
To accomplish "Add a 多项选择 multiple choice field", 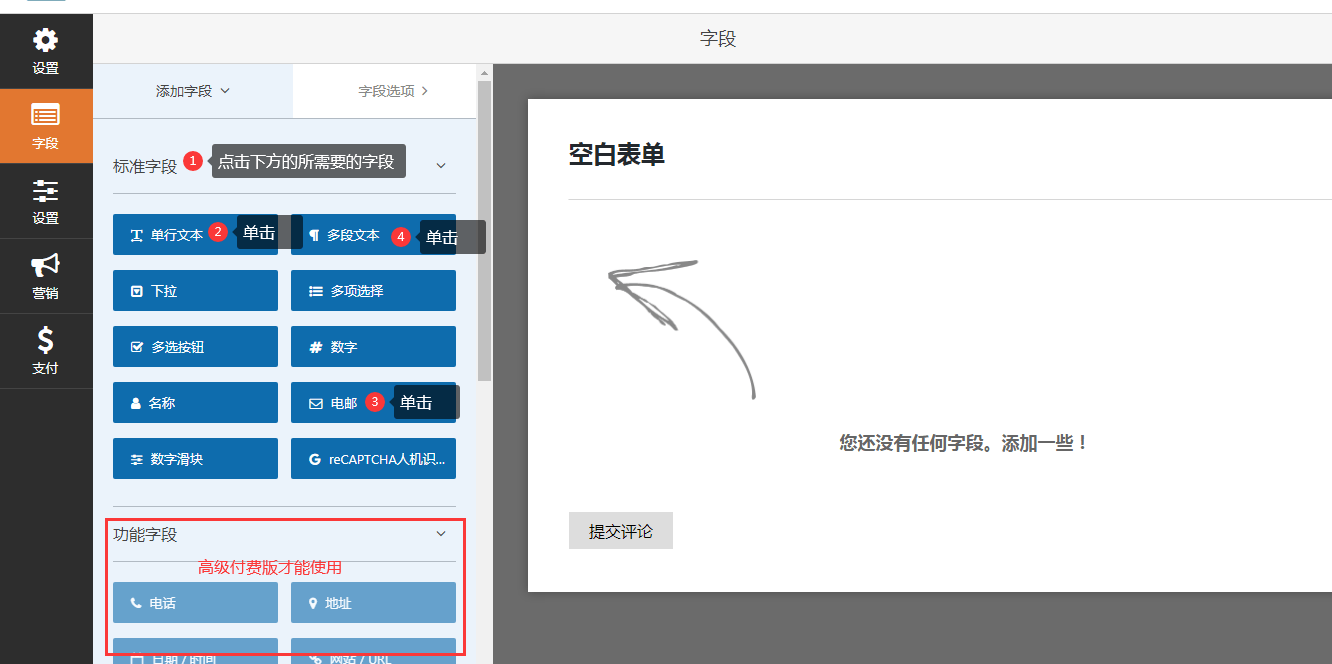I will (x=373, y=291).
